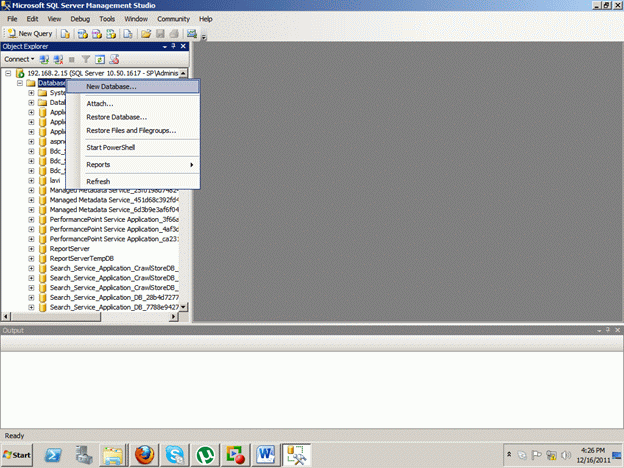This screenshot has height=468, width=624.
Task: Click the Connect Object Explorer icon
Action: point(44,59)
